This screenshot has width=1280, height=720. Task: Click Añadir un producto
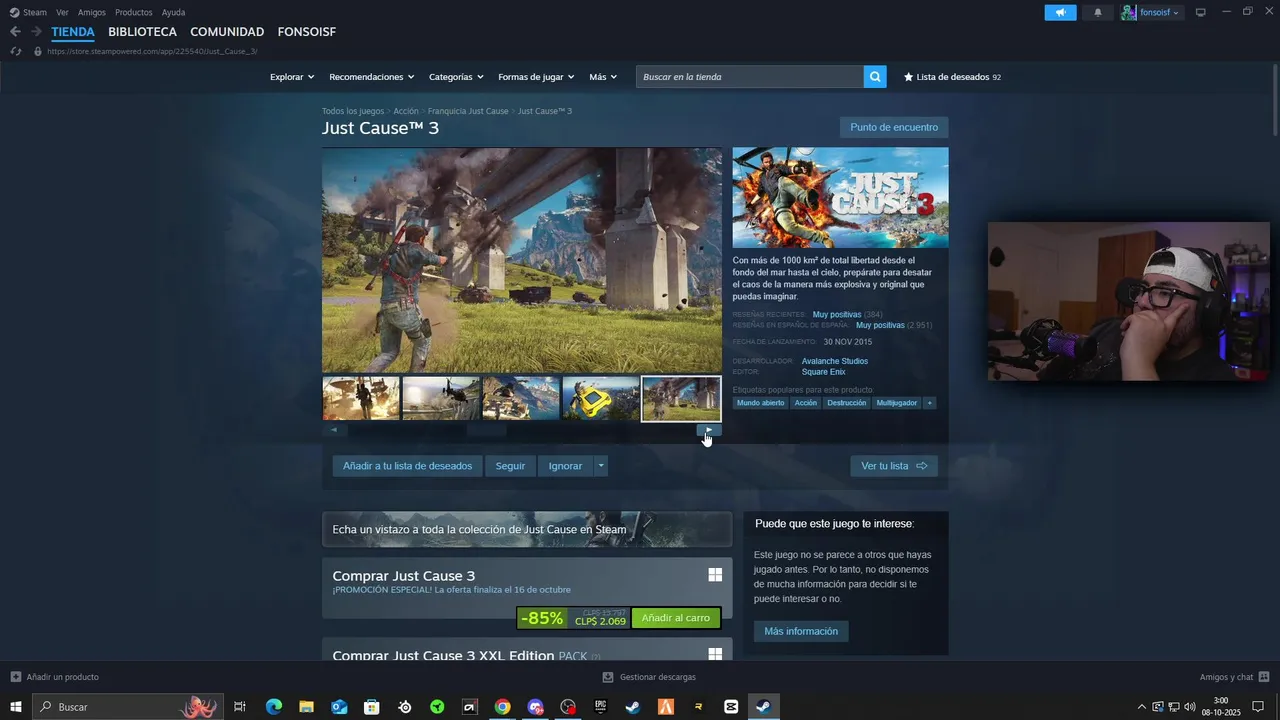tap(55, 677)
